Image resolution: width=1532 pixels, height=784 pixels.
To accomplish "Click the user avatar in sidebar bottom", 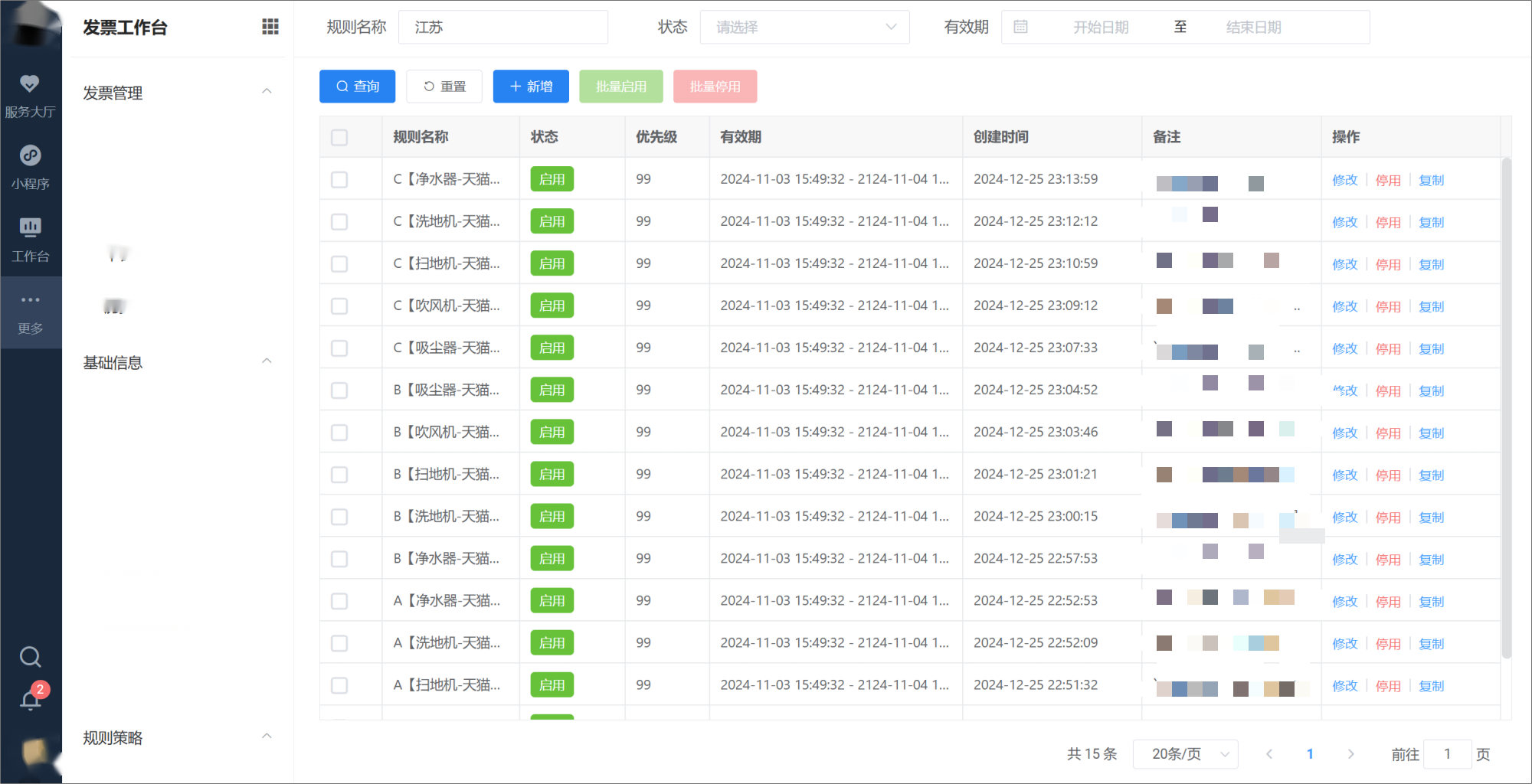I will tap(34, 753).
